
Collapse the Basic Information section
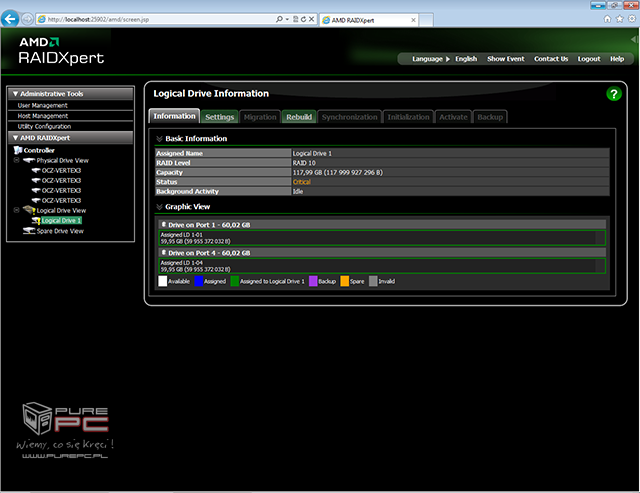click(159, 139)
